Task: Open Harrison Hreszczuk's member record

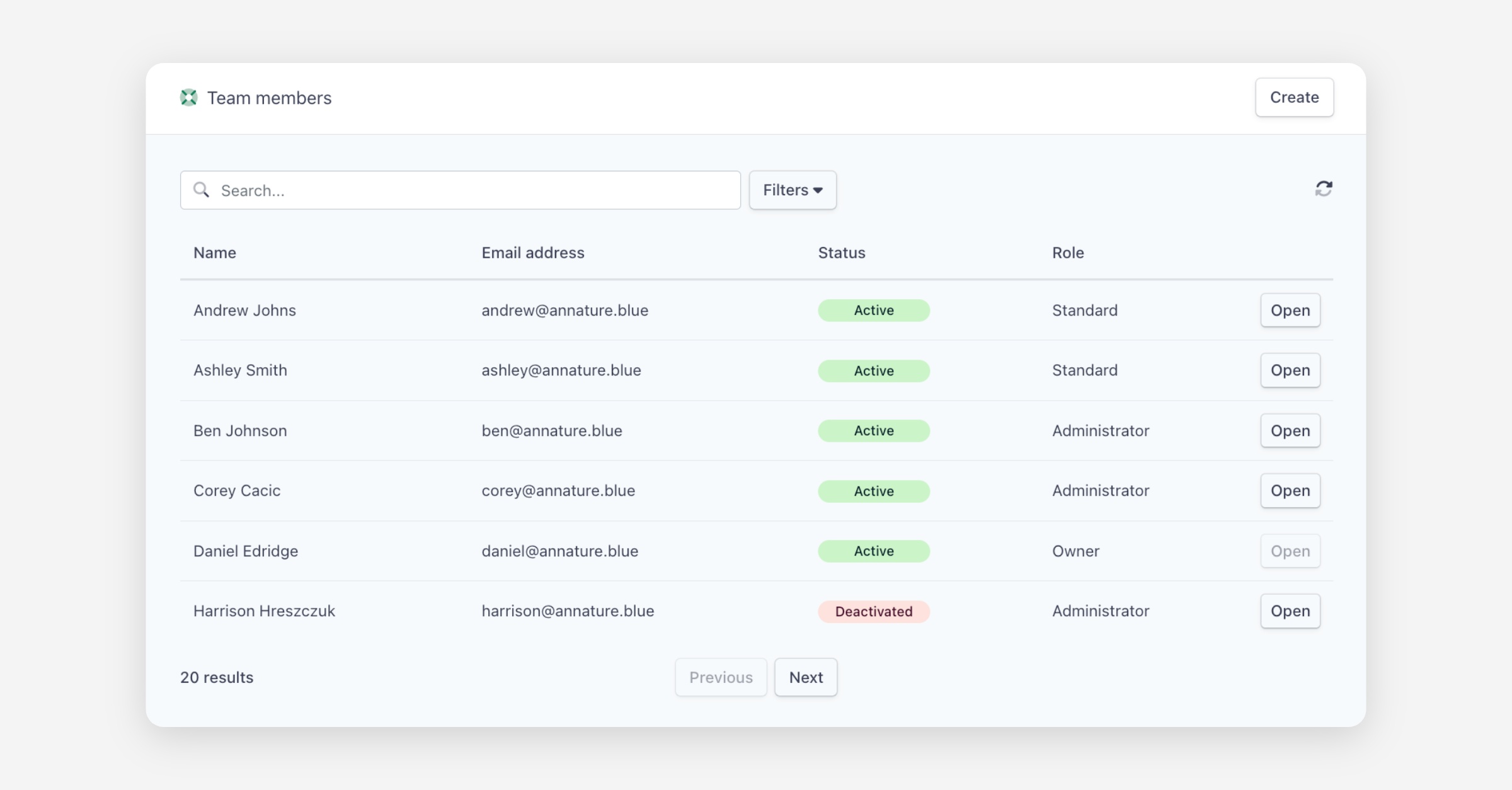Action: [x=1290, y=611]
